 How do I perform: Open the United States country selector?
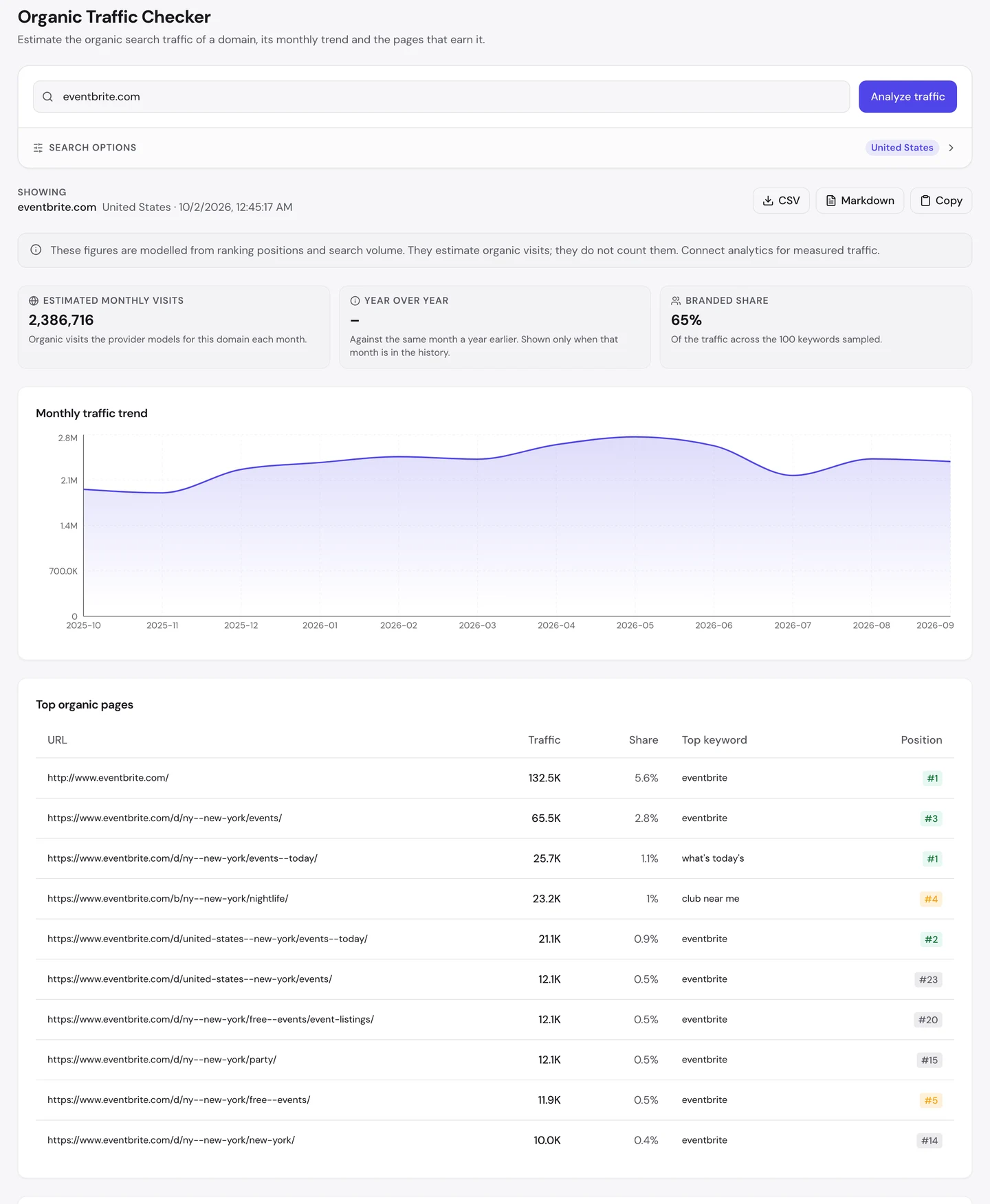pos(902,148)
